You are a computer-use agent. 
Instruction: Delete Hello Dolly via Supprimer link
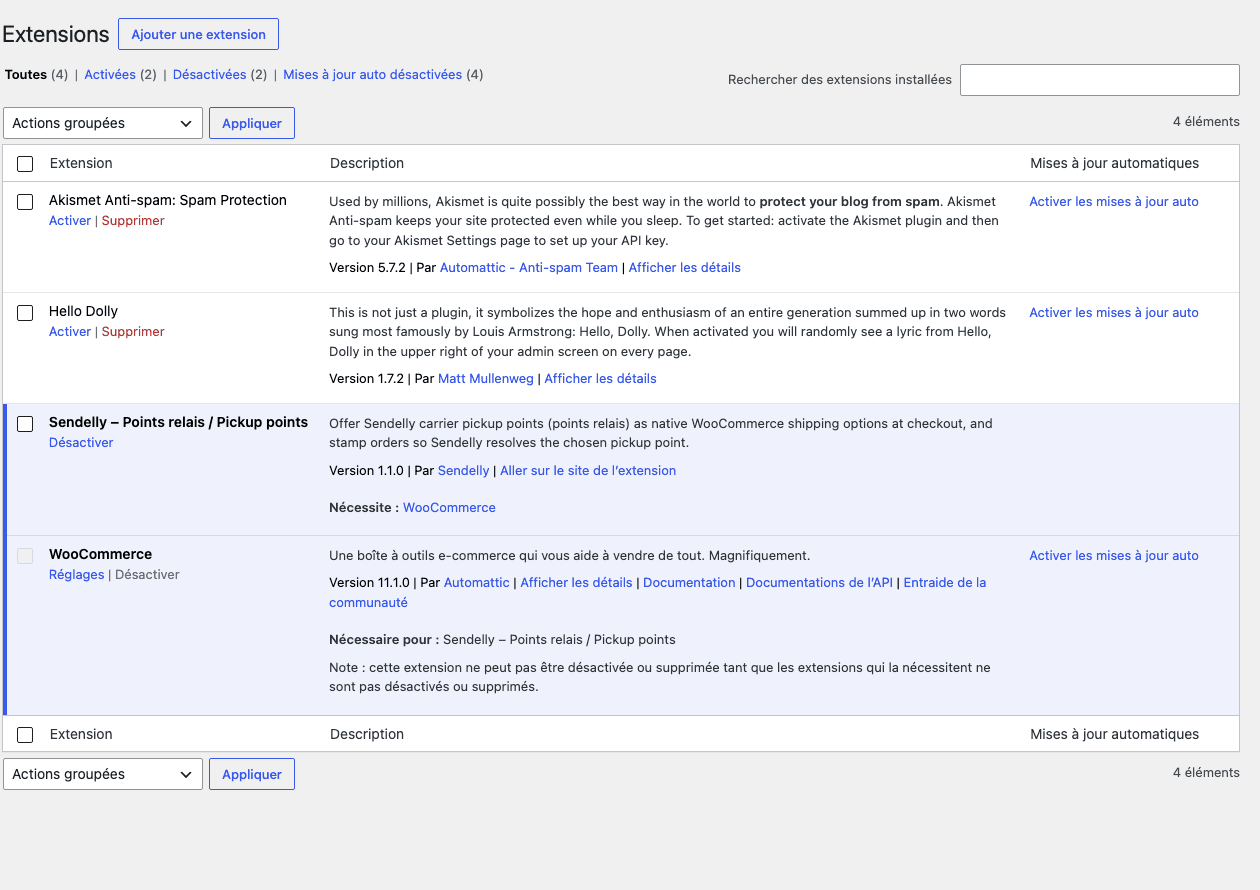tap(133, 331)
